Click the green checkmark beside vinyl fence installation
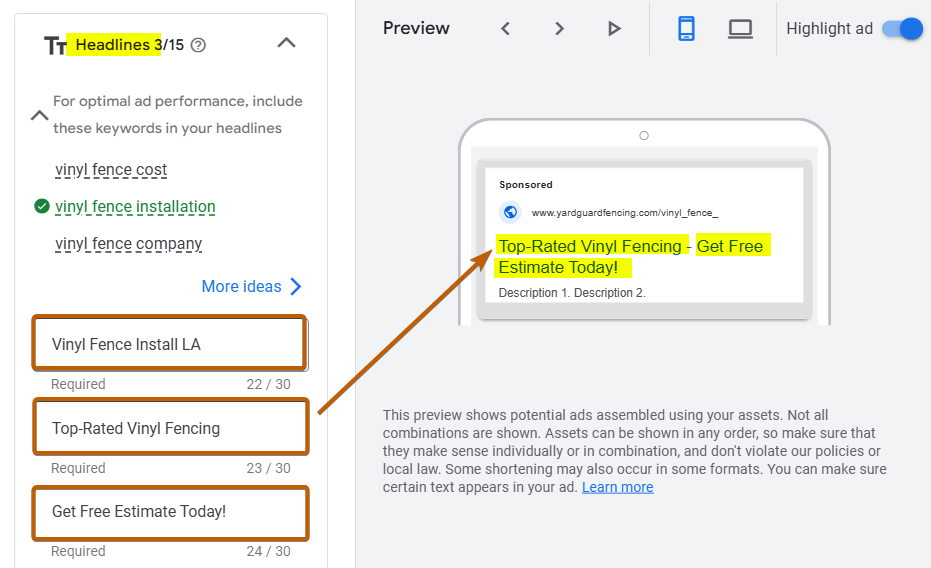 point(41,207)
